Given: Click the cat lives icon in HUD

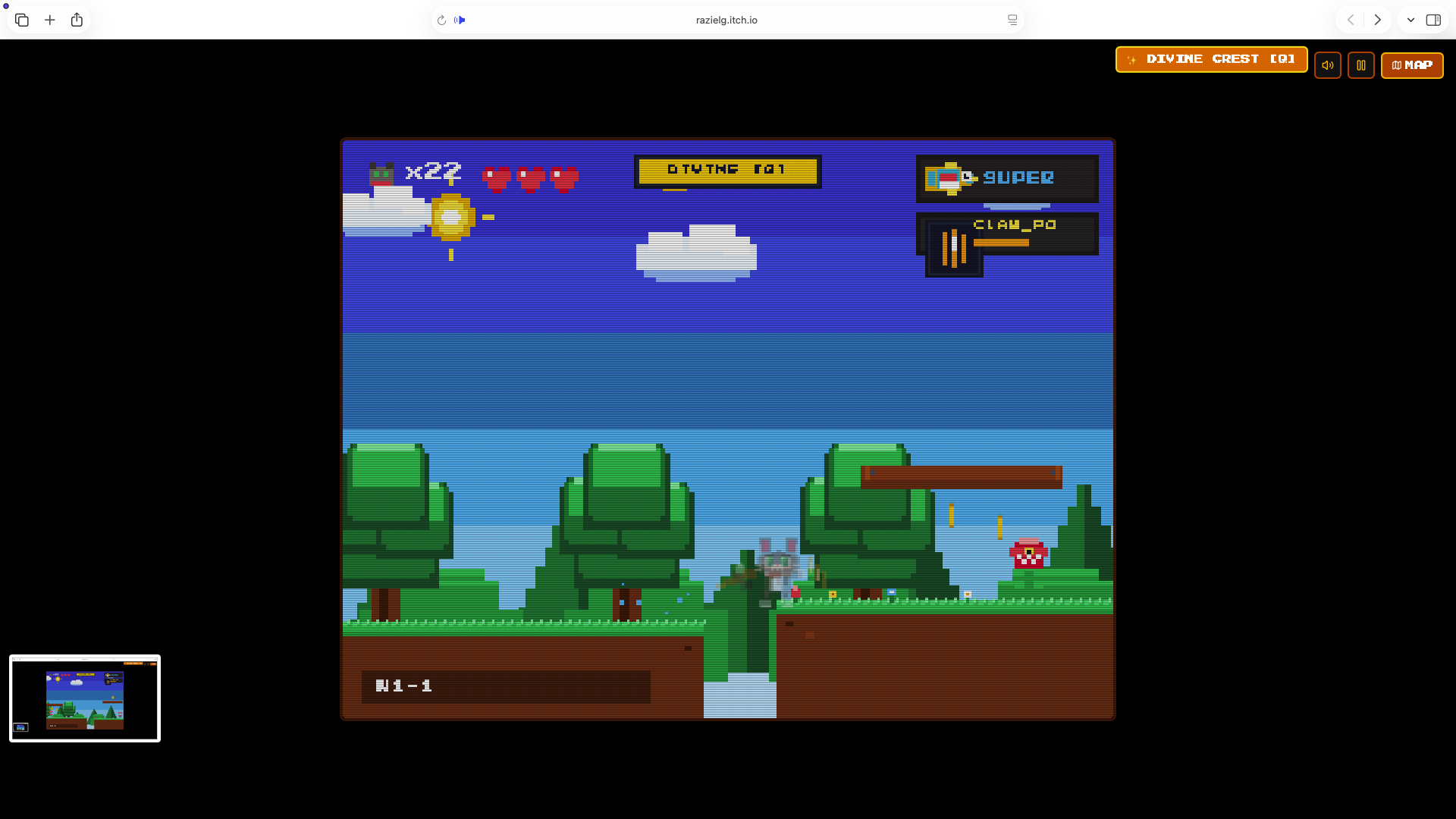Looking at the screenshot, I should pos(381,174).
